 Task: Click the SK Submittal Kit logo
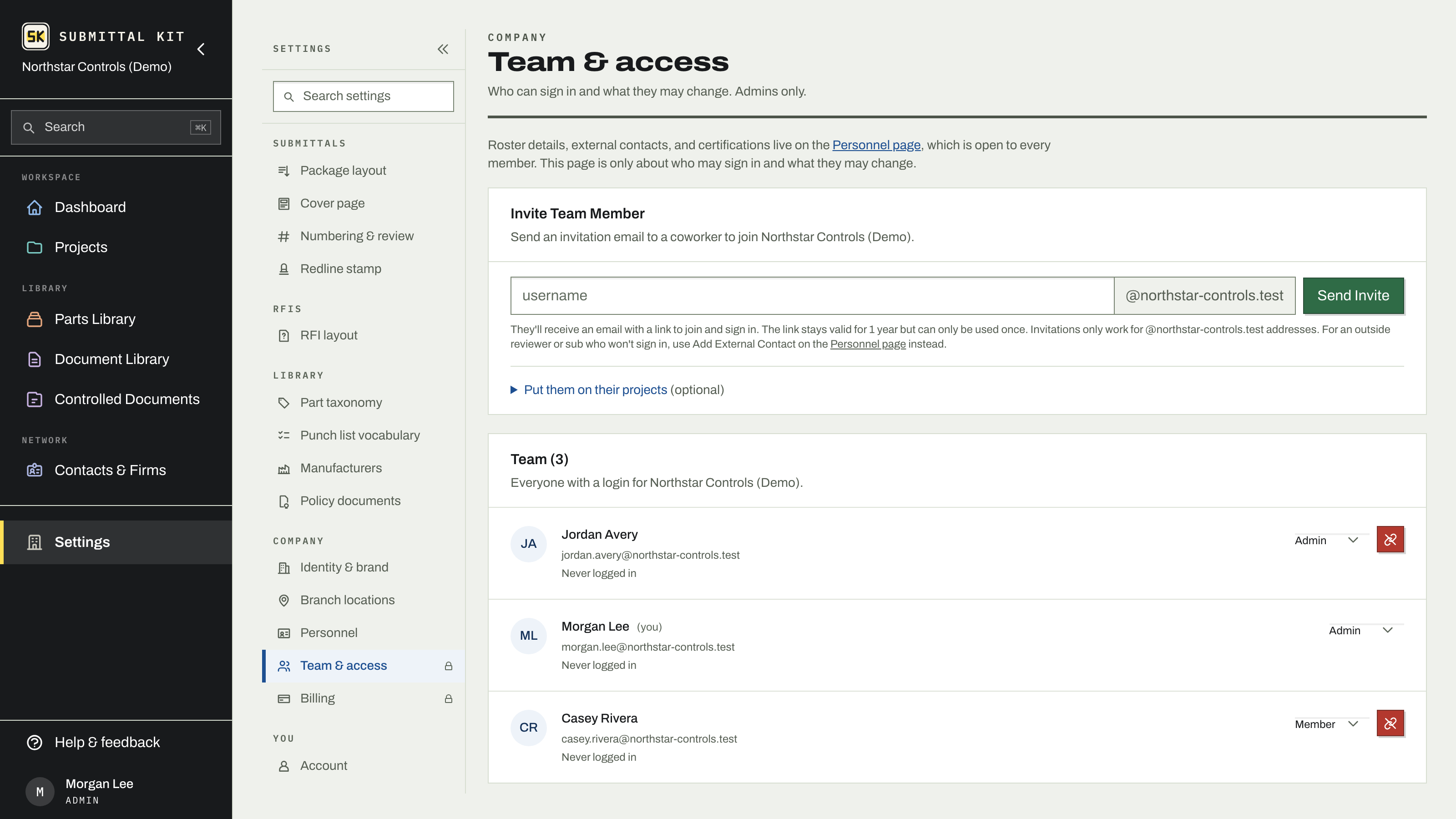click(x=35, y=37)
